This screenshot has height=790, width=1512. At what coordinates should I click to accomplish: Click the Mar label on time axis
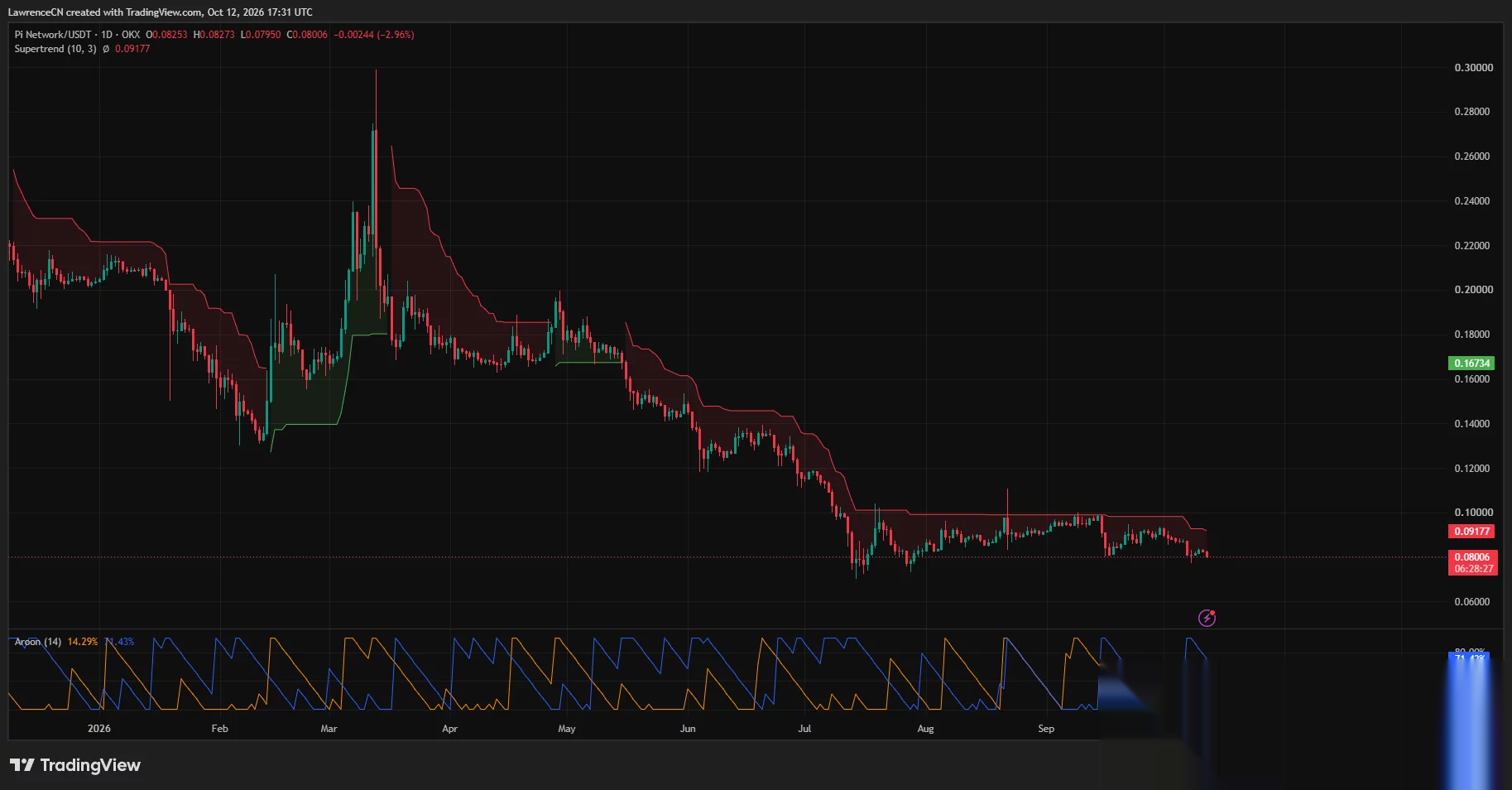click(x=329, y=729)
